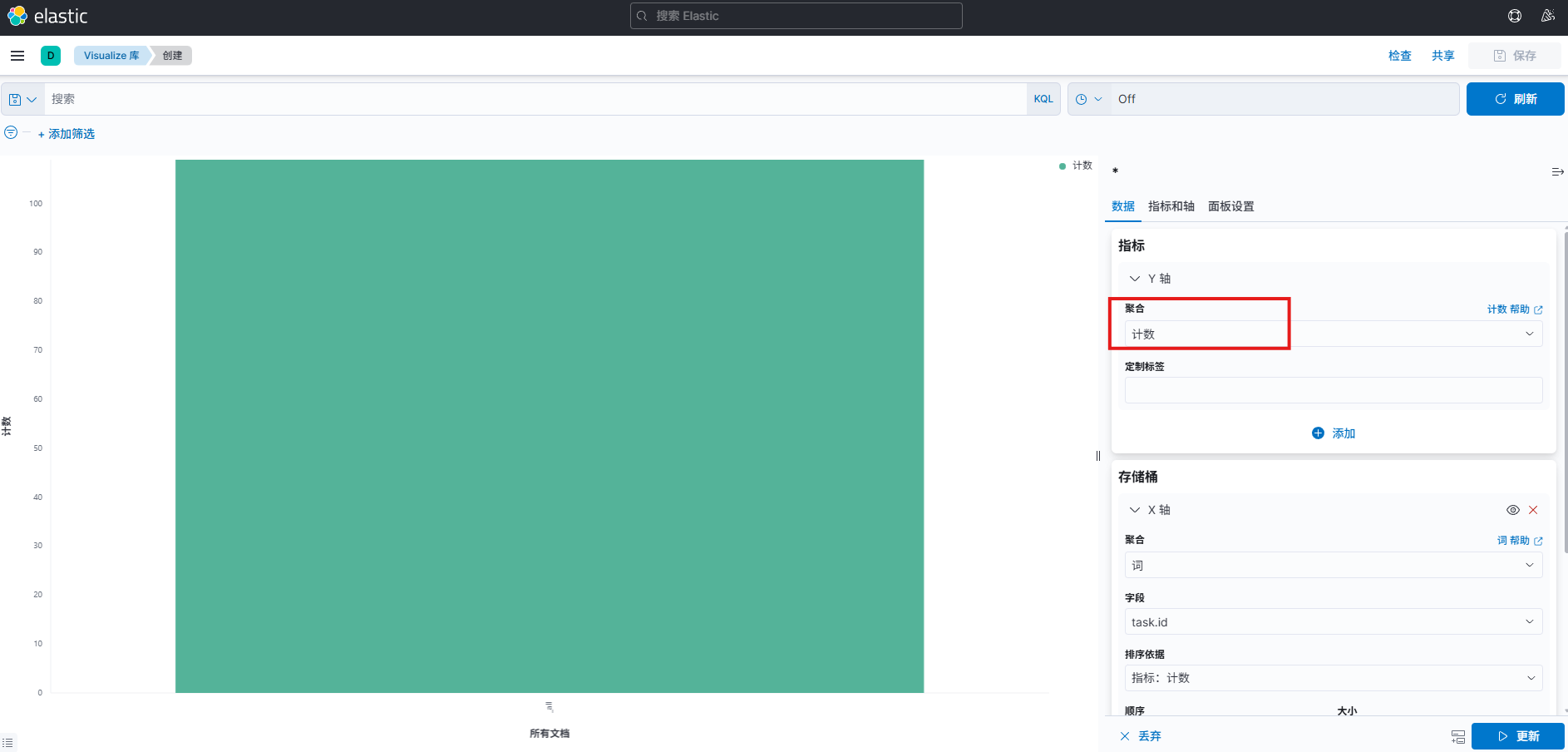This screenshot has width=1568, height=752.
Task: Click the Elastic logo home icon
Action: [x=17, y=16]
